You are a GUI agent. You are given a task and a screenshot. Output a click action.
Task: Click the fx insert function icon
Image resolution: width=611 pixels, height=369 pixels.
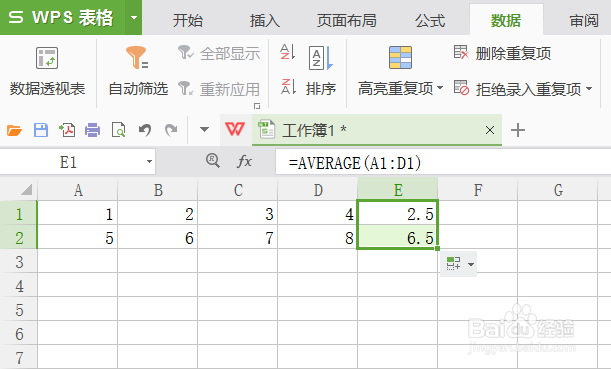[x=244, y=161]
